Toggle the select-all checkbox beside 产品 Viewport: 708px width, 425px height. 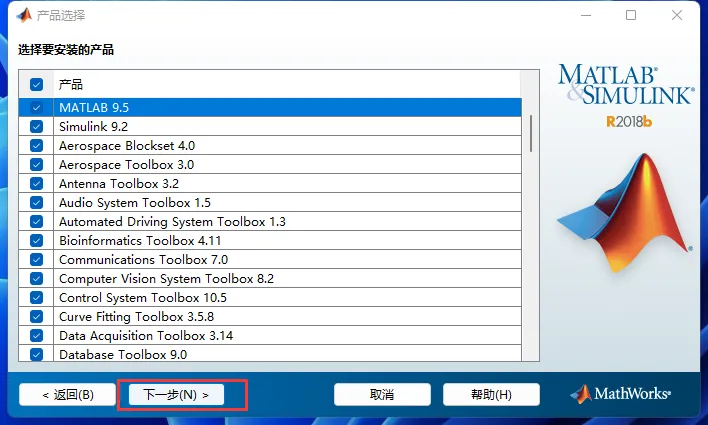[x=36, y=84]
